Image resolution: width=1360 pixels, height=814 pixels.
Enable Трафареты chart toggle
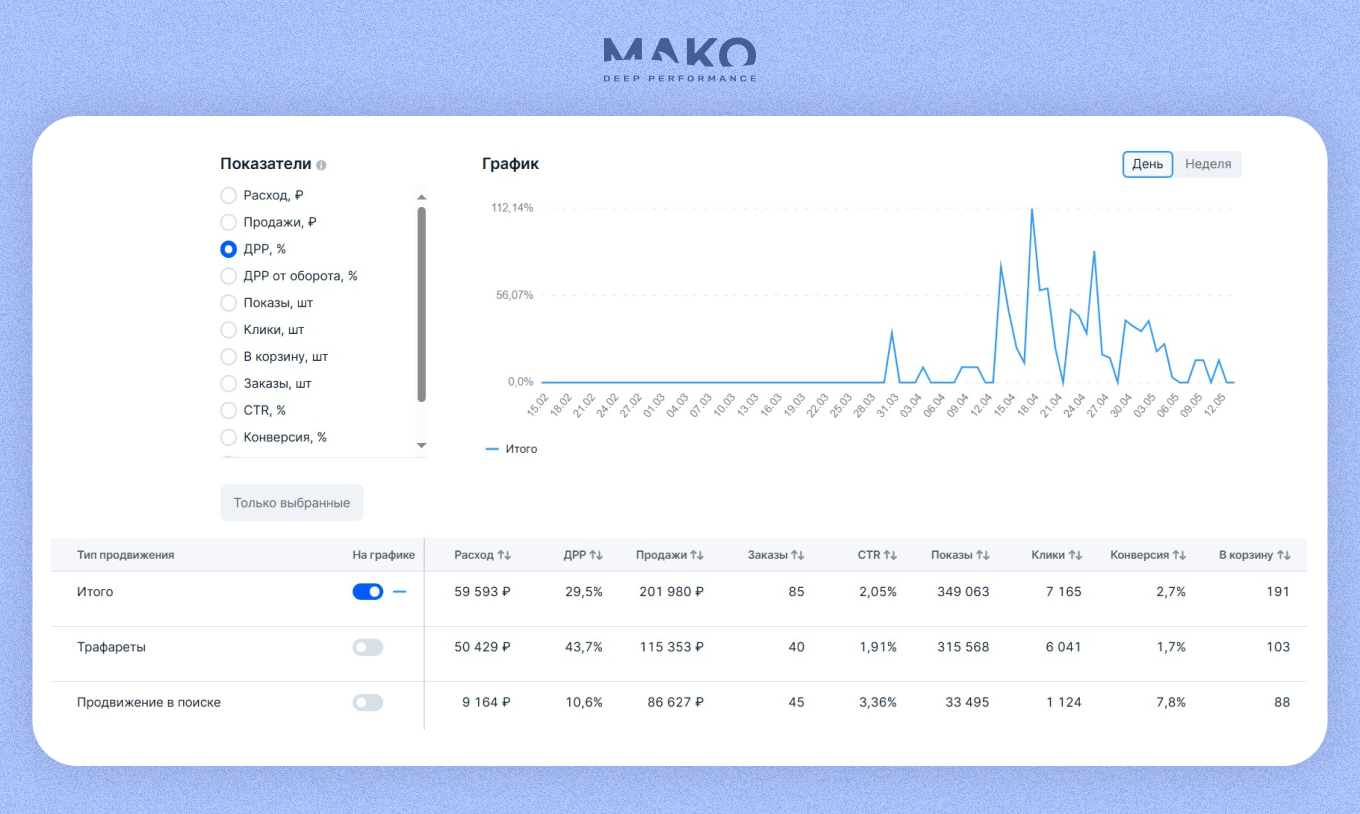(368, 647)
